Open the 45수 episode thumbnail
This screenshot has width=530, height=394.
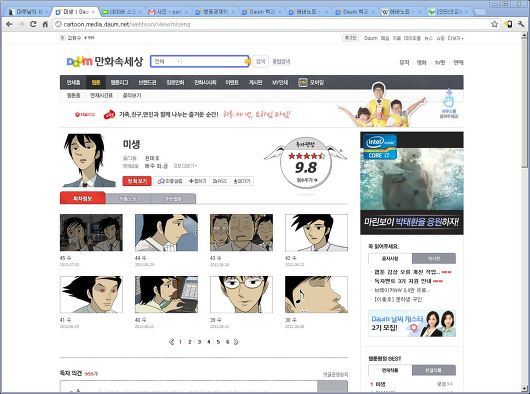click(91, 232)
